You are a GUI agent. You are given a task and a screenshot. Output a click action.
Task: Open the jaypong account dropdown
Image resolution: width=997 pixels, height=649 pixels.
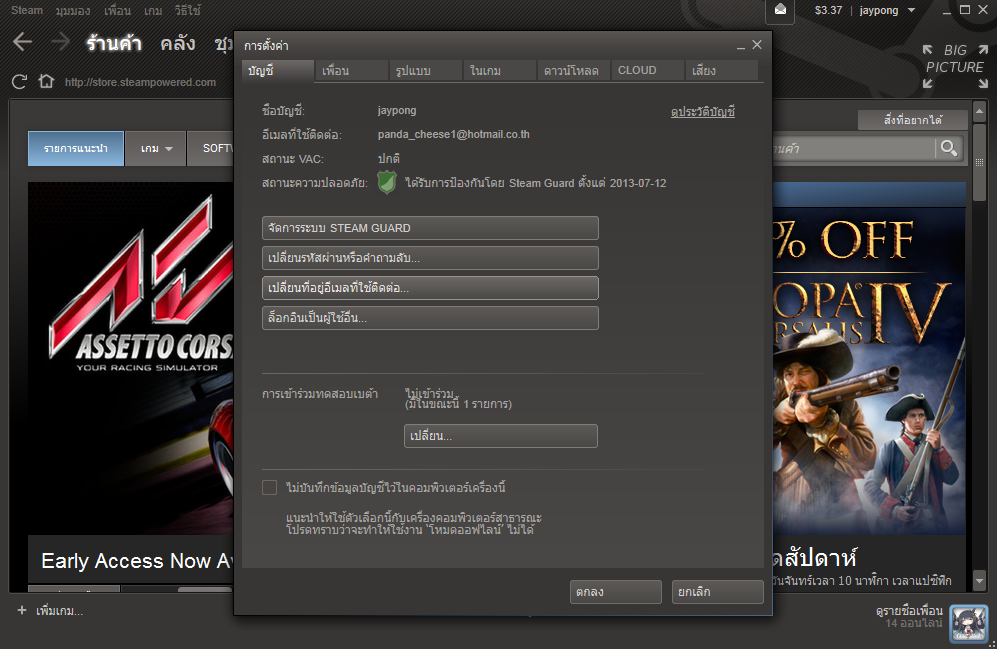(888, 10)
